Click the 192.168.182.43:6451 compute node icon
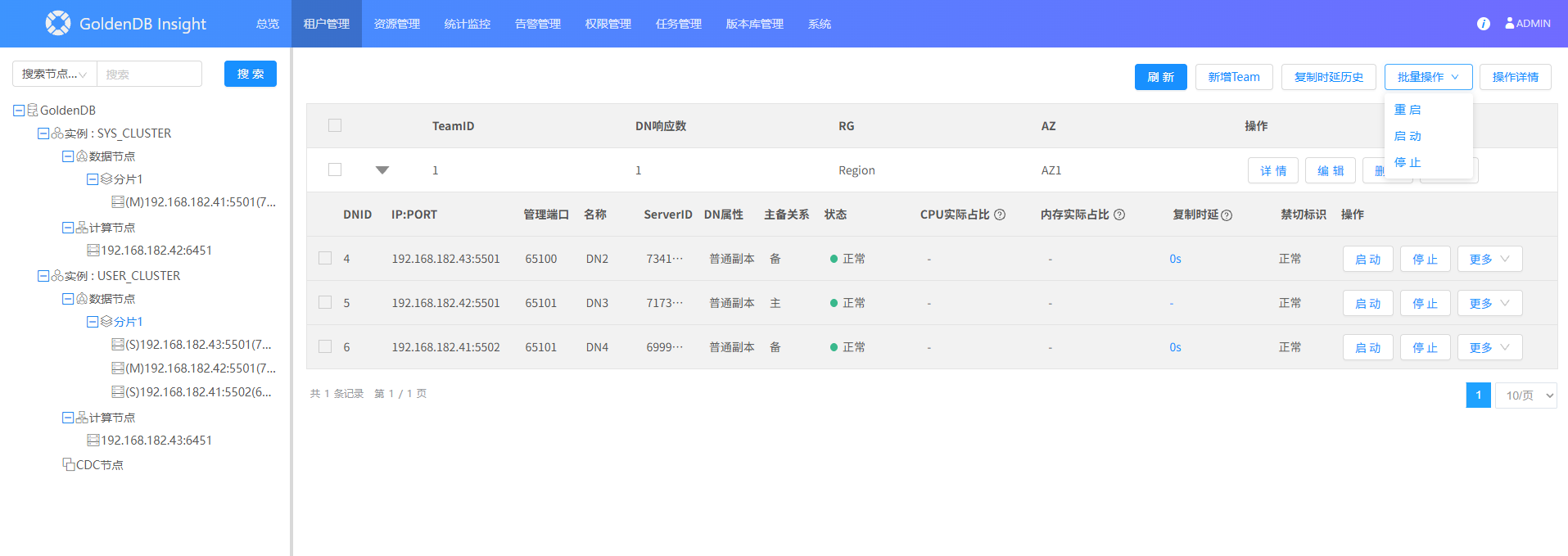The width and height of the screenshot is (1568, 556). click(93, 441)
